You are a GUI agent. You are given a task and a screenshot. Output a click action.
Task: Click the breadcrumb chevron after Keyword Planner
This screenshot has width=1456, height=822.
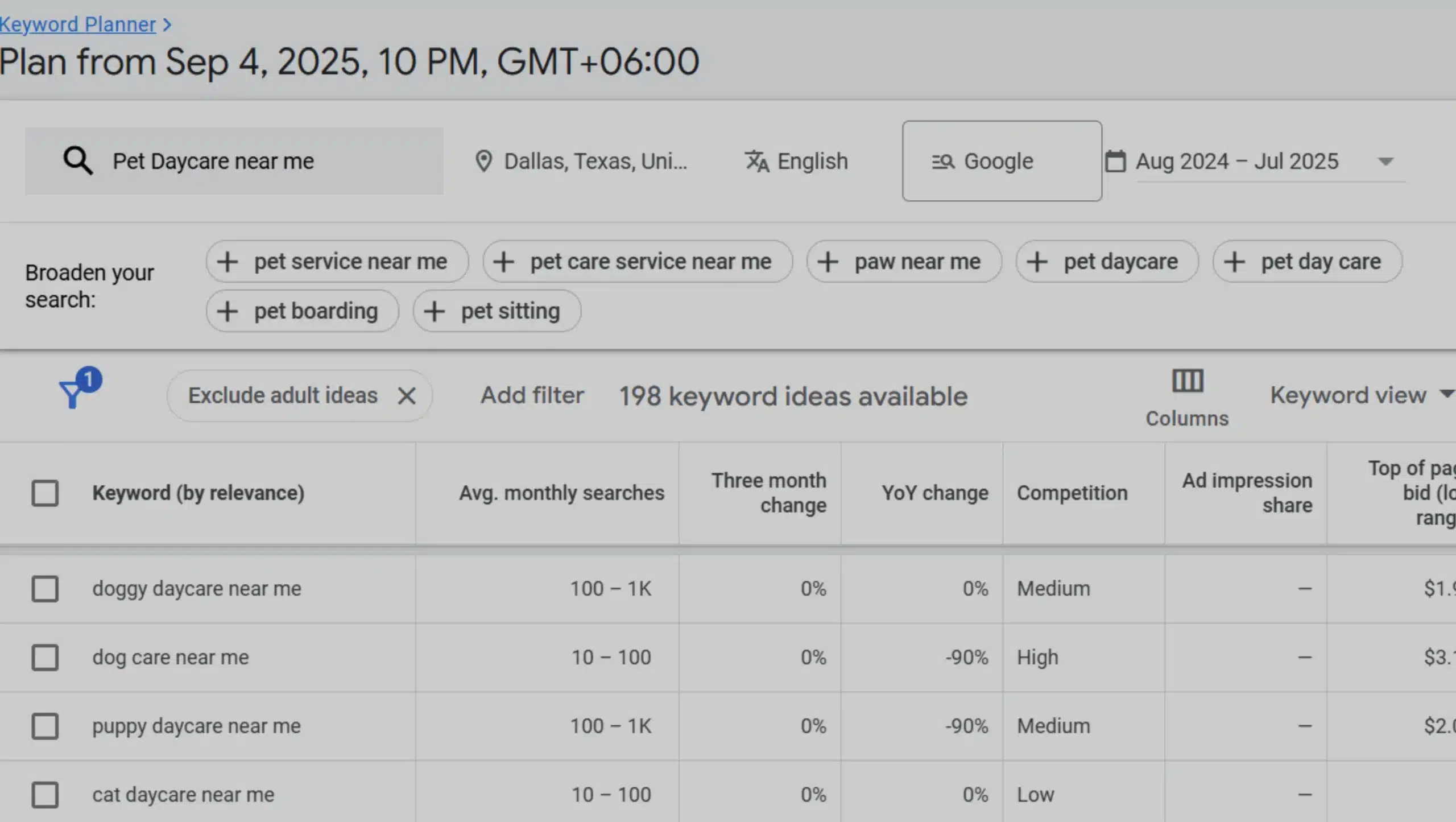167,25
